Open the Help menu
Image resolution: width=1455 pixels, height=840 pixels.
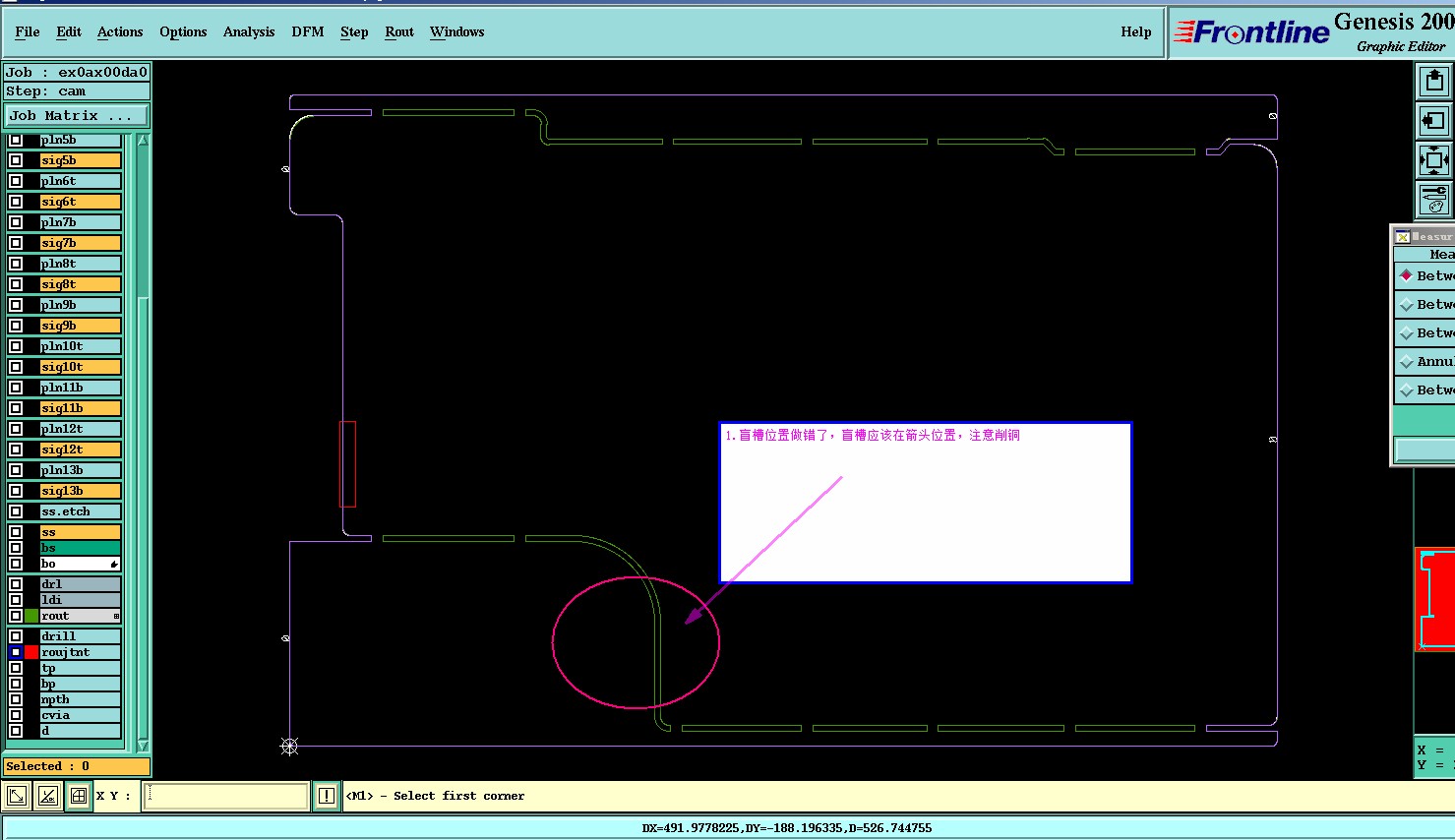pos(1136,31)
